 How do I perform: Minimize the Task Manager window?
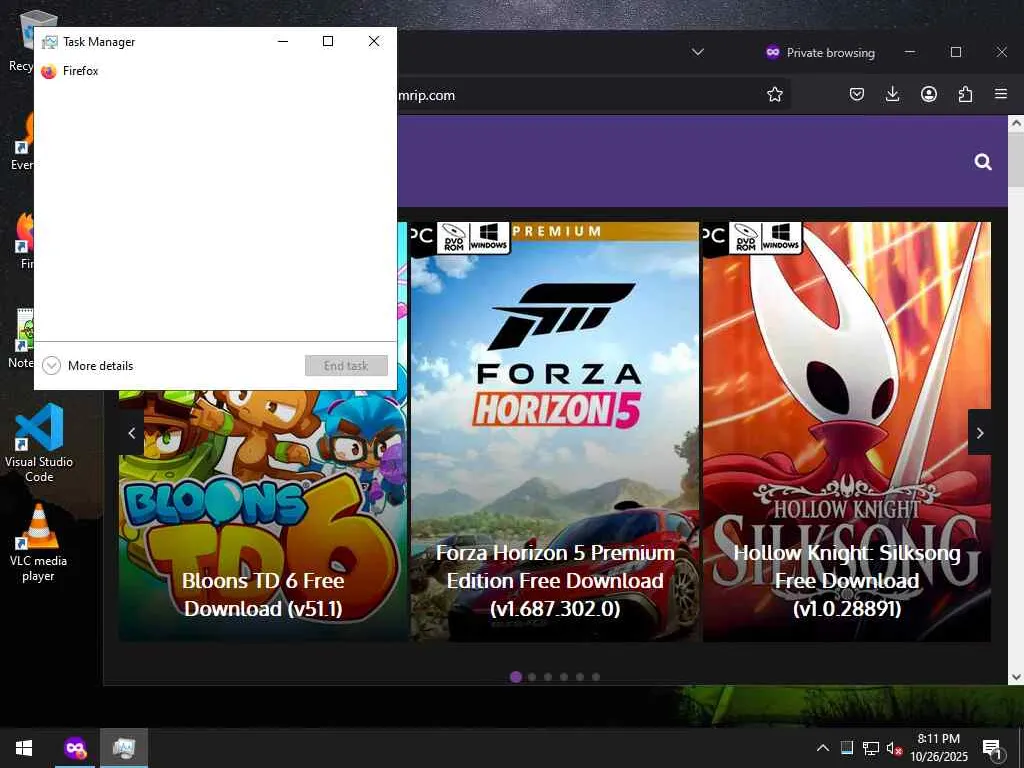coord(283,41)
